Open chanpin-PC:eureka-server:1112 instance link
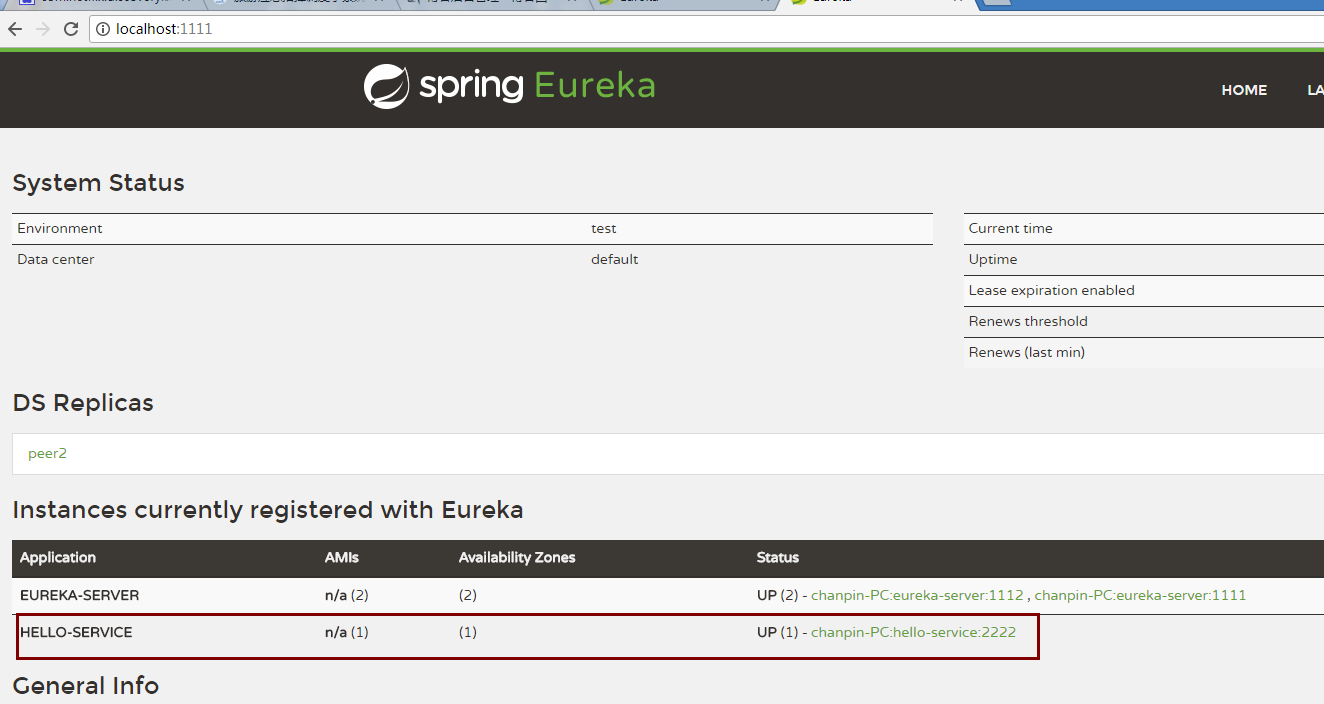Viewport: 1324px width, 704px height. [917, 595]
